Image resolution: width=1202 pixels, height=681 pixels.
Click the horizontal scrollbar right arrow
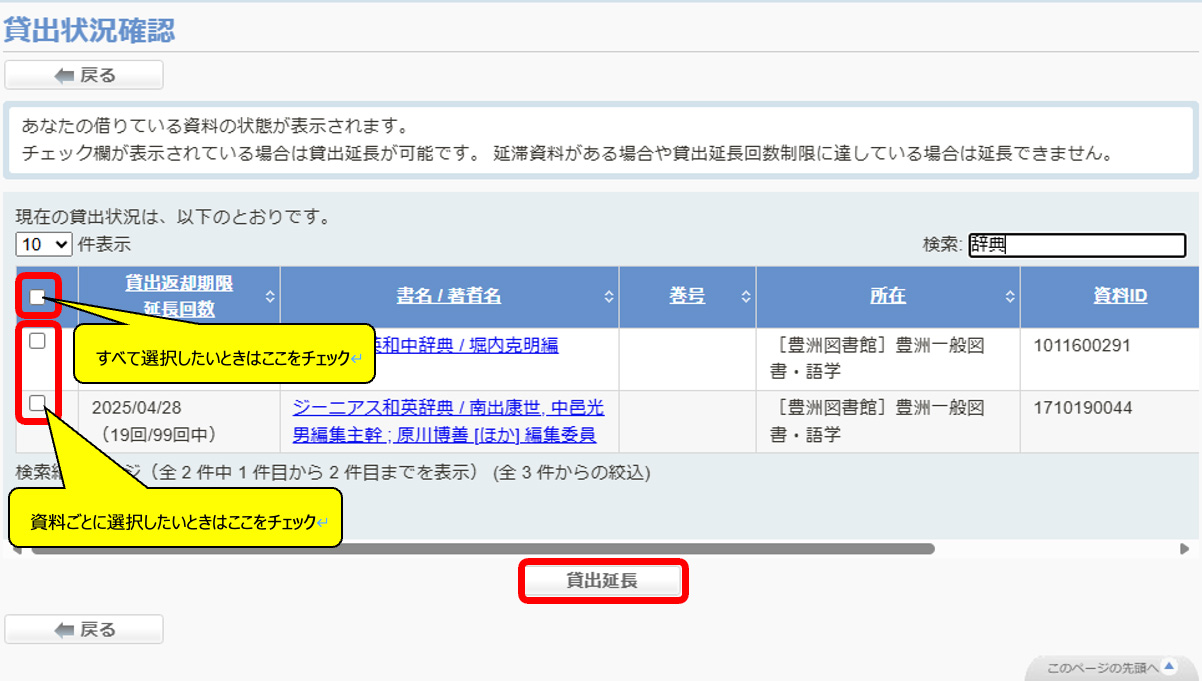tap(1184, 549)
